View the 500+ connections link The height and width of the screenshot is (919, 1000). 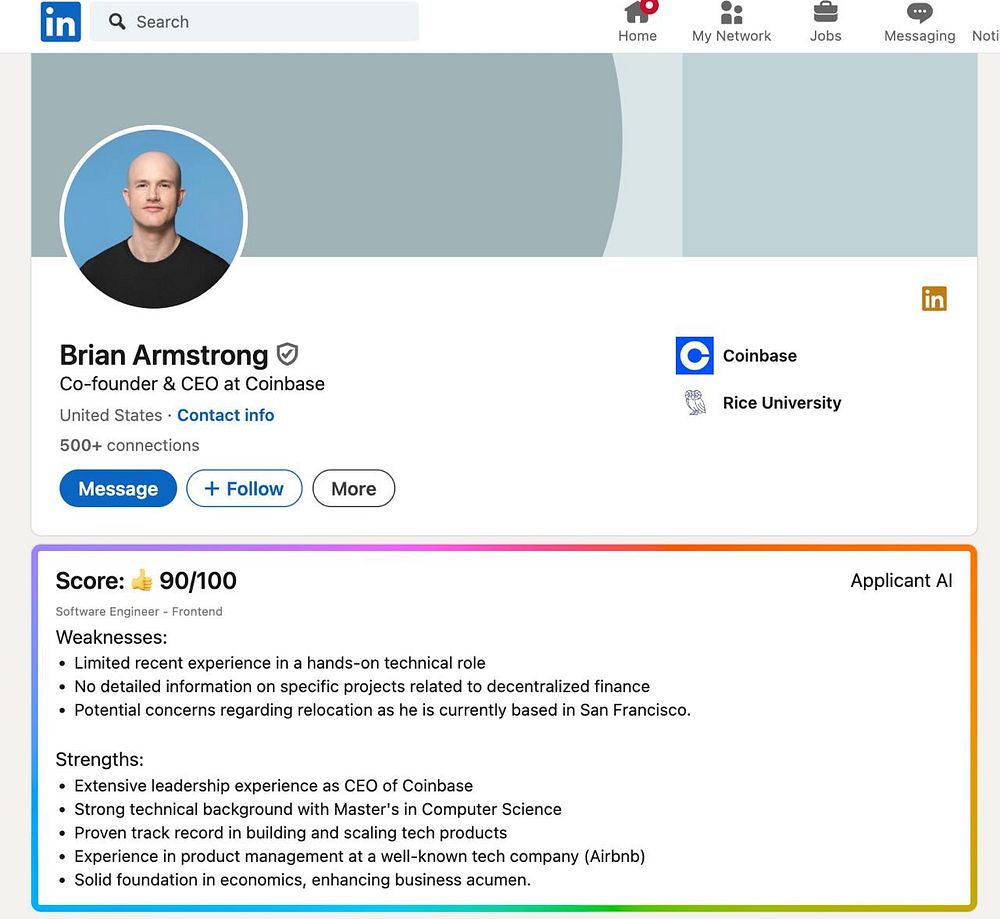[x=129, y=445]
